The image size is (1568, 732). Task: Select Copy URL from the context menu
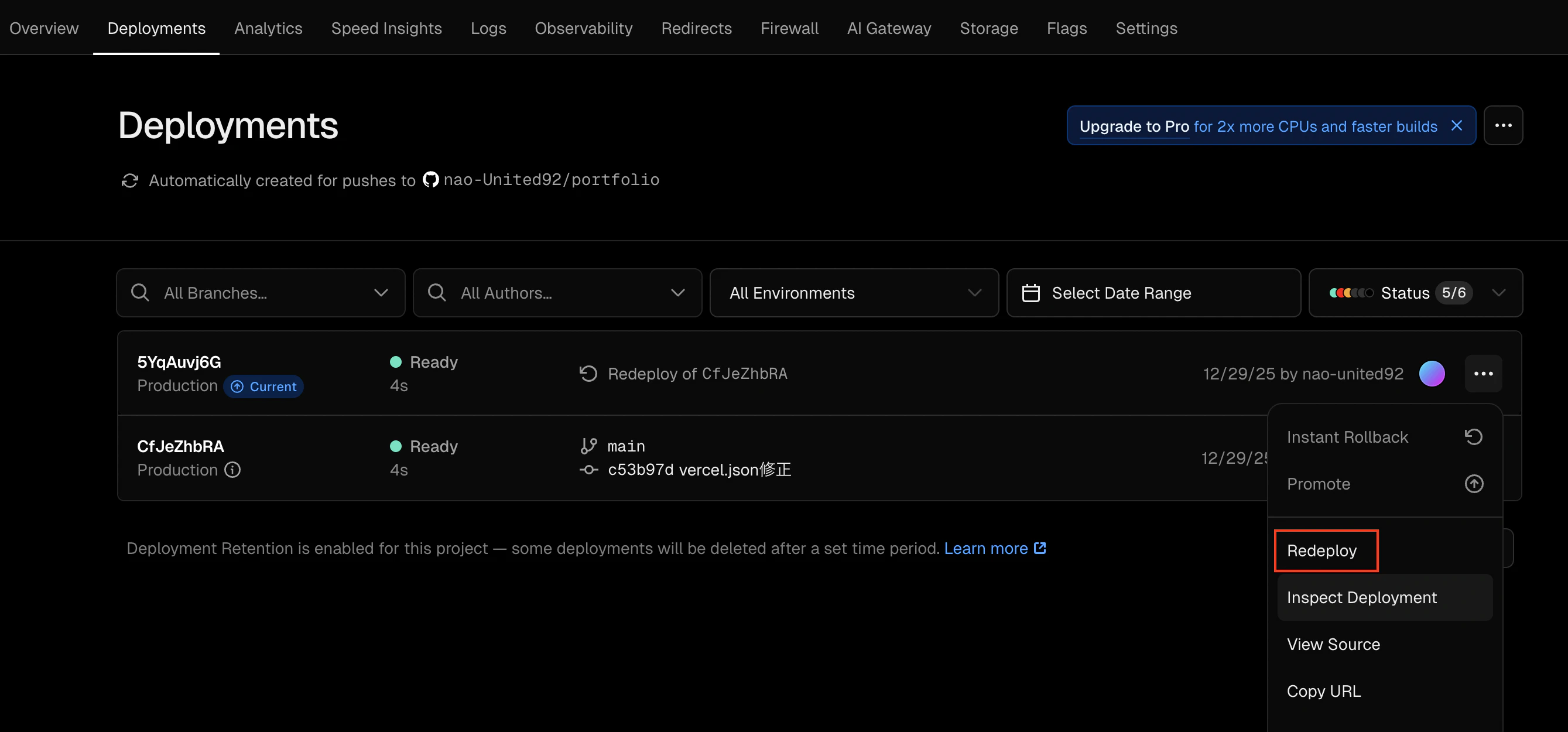[1385, 691]
